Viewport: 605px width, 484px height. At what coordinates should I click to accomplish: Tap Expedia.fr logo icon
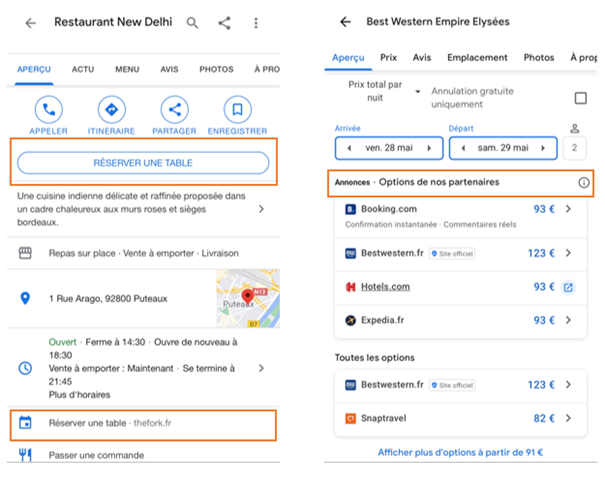click(x=350, y=320)
